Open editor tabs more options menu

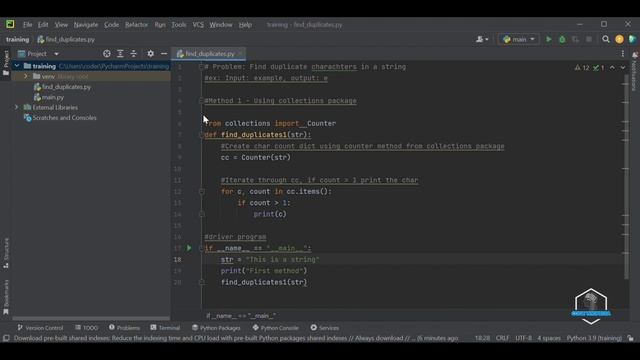[622, 53]
